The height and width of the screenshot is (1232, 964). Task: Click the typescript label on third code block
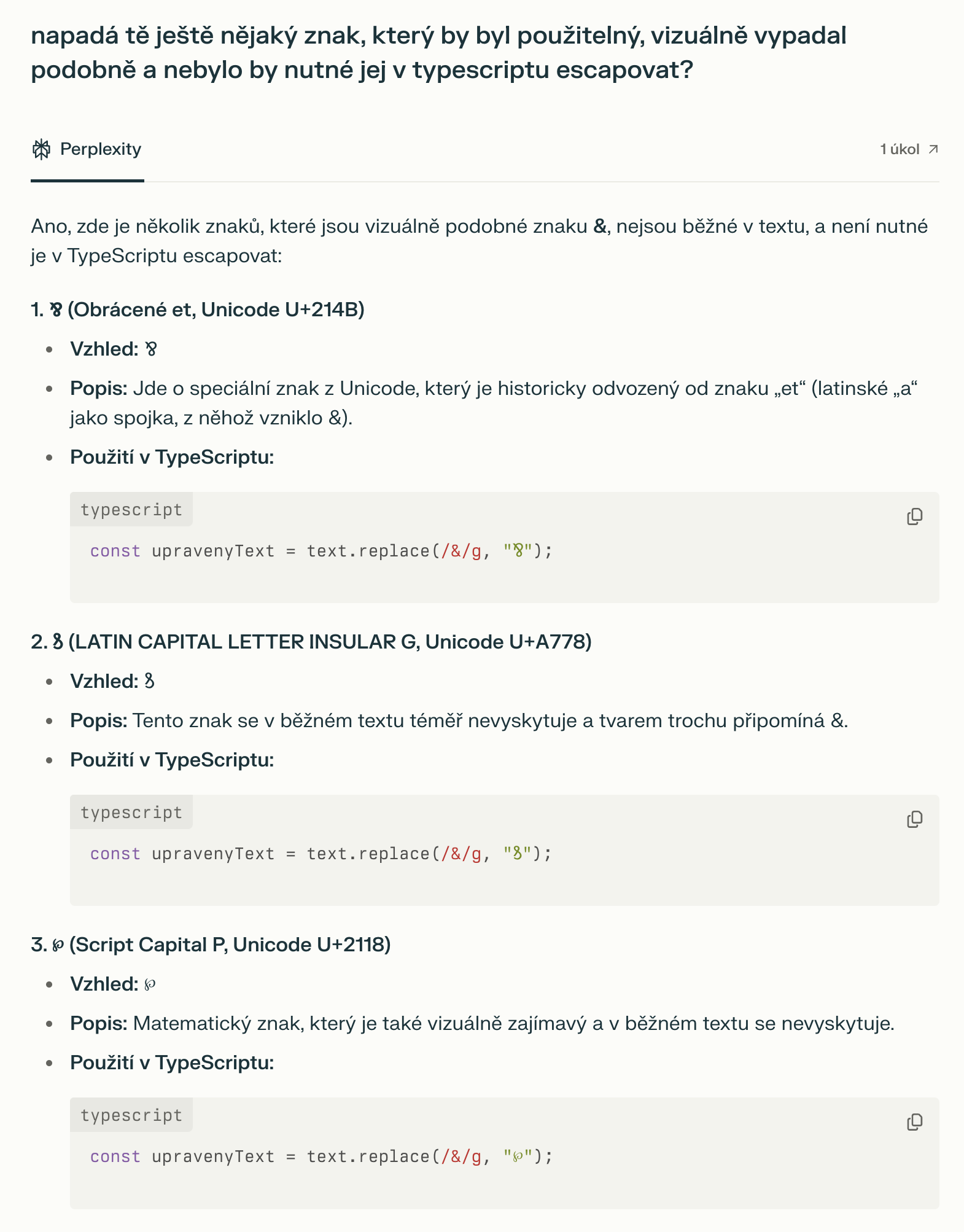pos(131,1115)
